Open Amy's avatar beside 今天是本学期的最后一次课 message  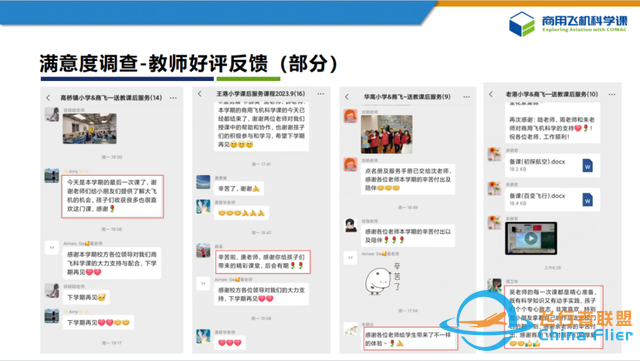click(52, 176)
